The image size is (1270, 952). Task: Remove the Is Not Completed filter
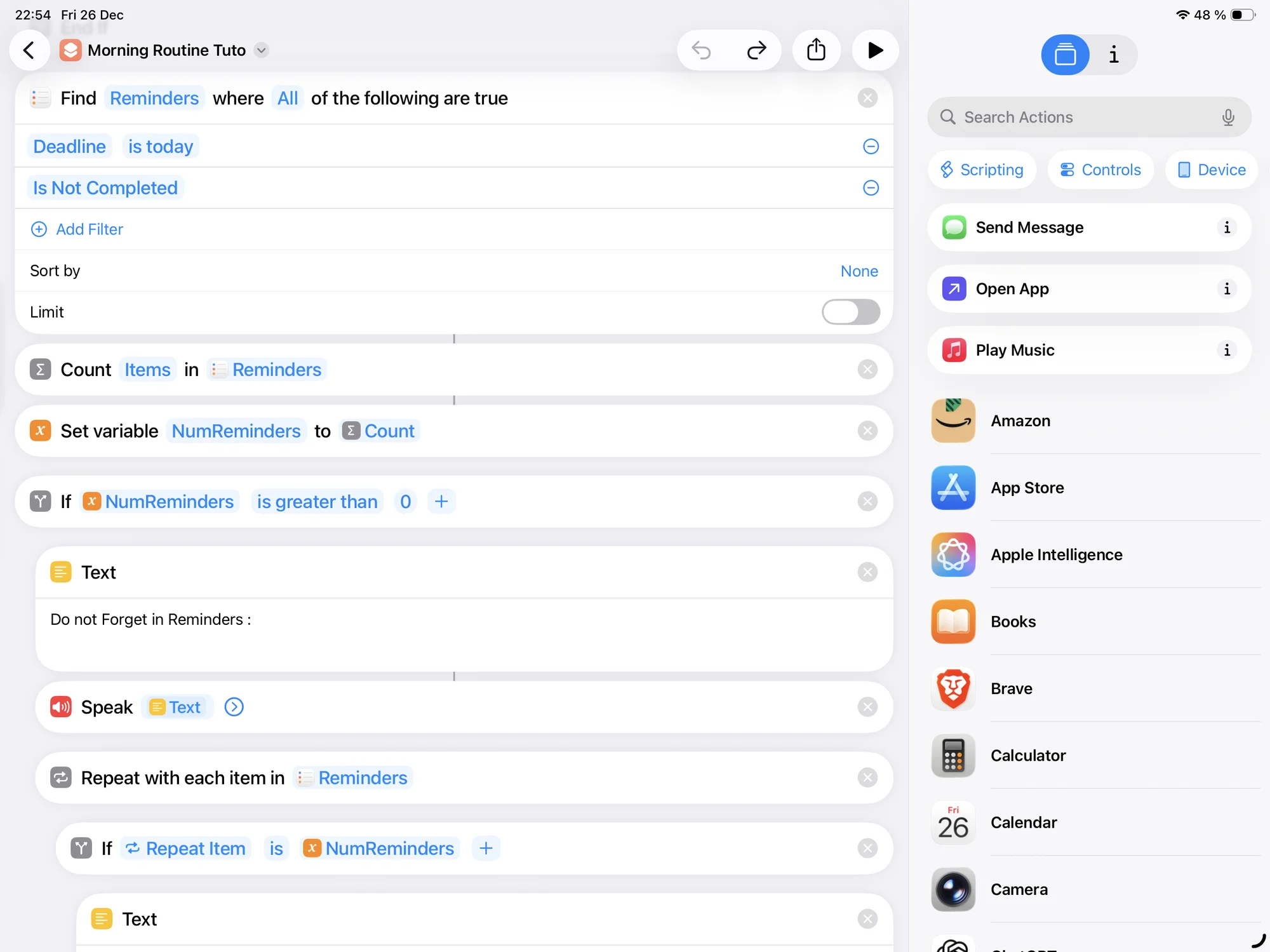click(871, 188)
